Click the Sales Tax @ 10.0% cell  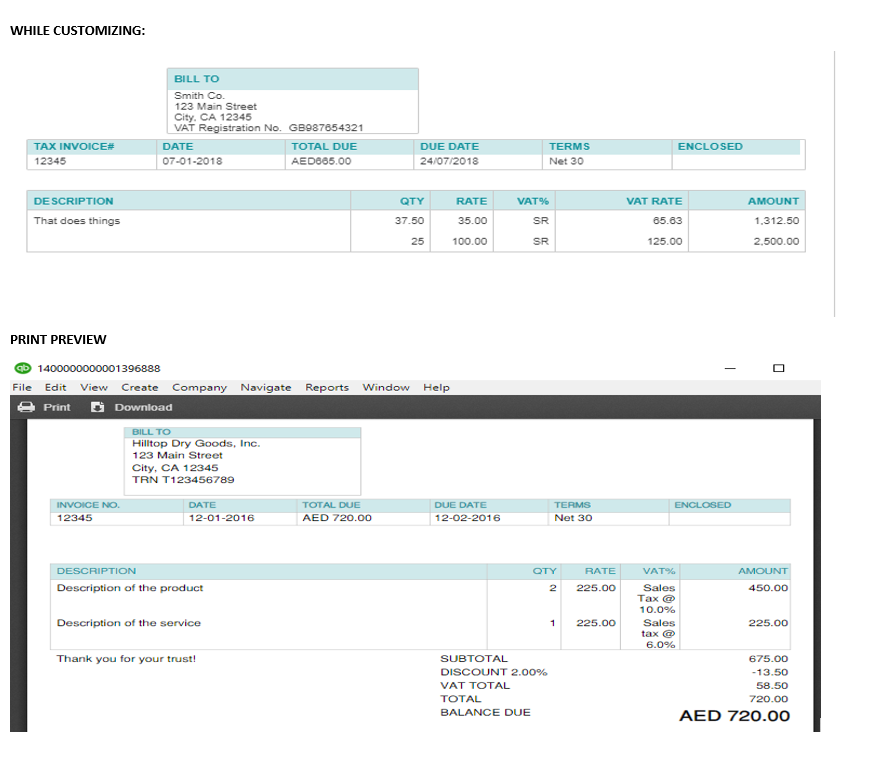click(657, 599)
